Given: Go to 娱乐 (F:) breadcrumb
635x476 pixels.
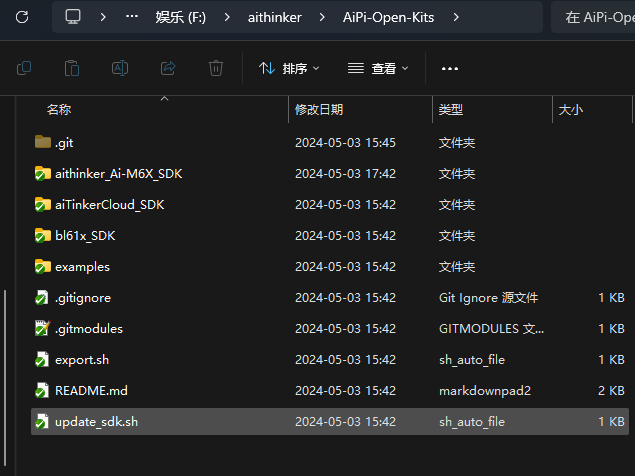Looking at the screenshot, I should (x=181, y=17).
